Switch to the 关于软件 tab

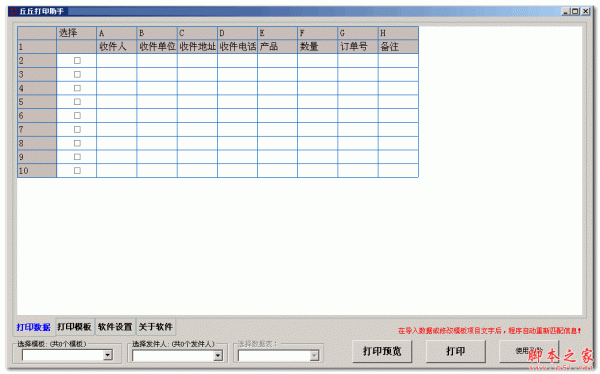pyautogui.click(x=155, y=327)
